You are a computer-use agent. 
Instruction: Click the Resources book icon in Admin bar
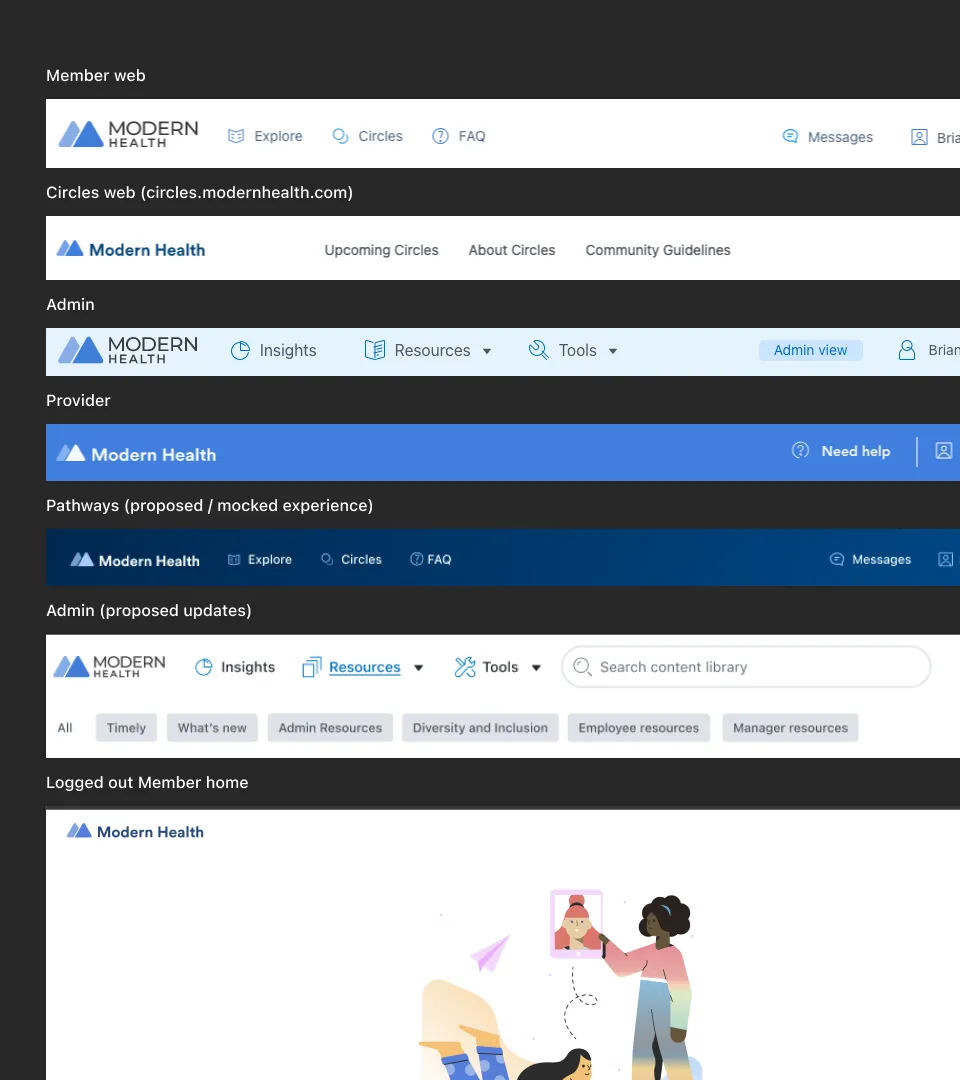coord(375,351)
